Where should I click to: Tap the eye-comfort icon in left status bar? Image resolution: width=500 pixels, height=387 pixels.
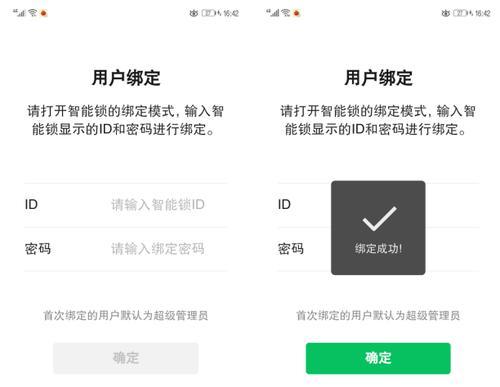194,13
